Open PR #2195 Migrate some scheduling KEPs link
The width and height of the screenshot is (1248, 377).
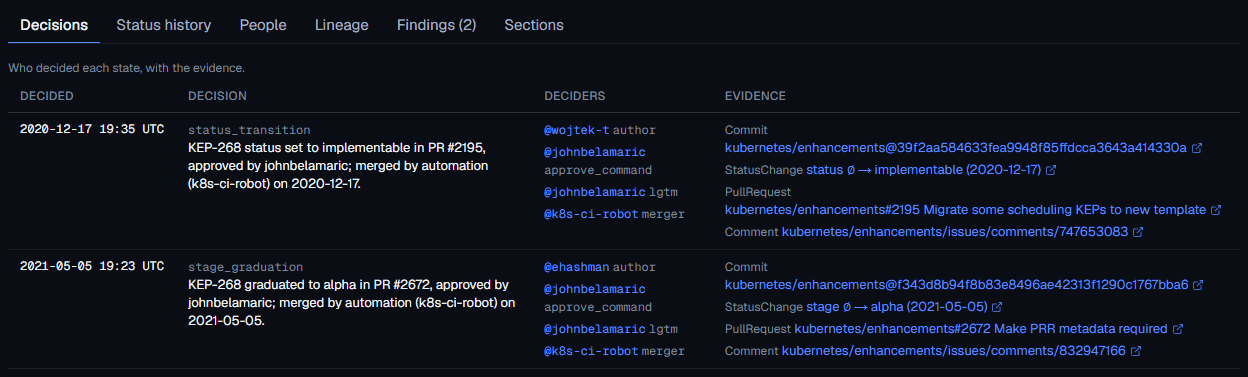(x=965, y=210)
